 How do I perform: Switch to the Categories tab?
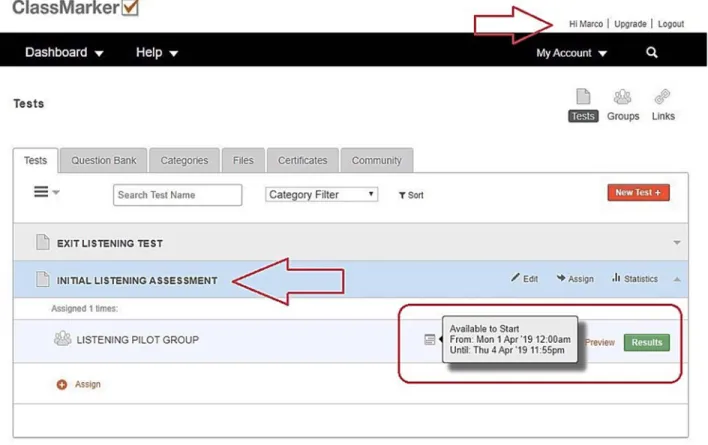click(184, 160)
